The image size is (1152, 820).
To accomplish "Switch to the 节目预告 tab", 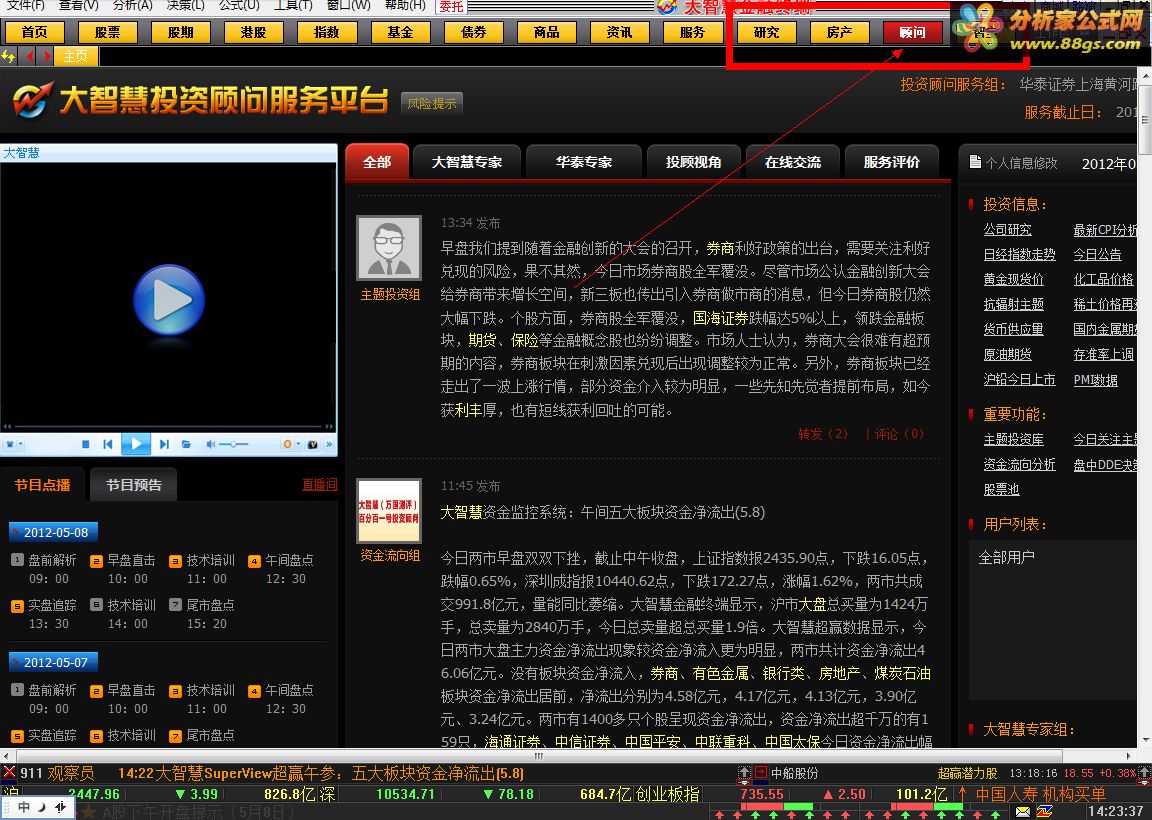I will 134,485.
